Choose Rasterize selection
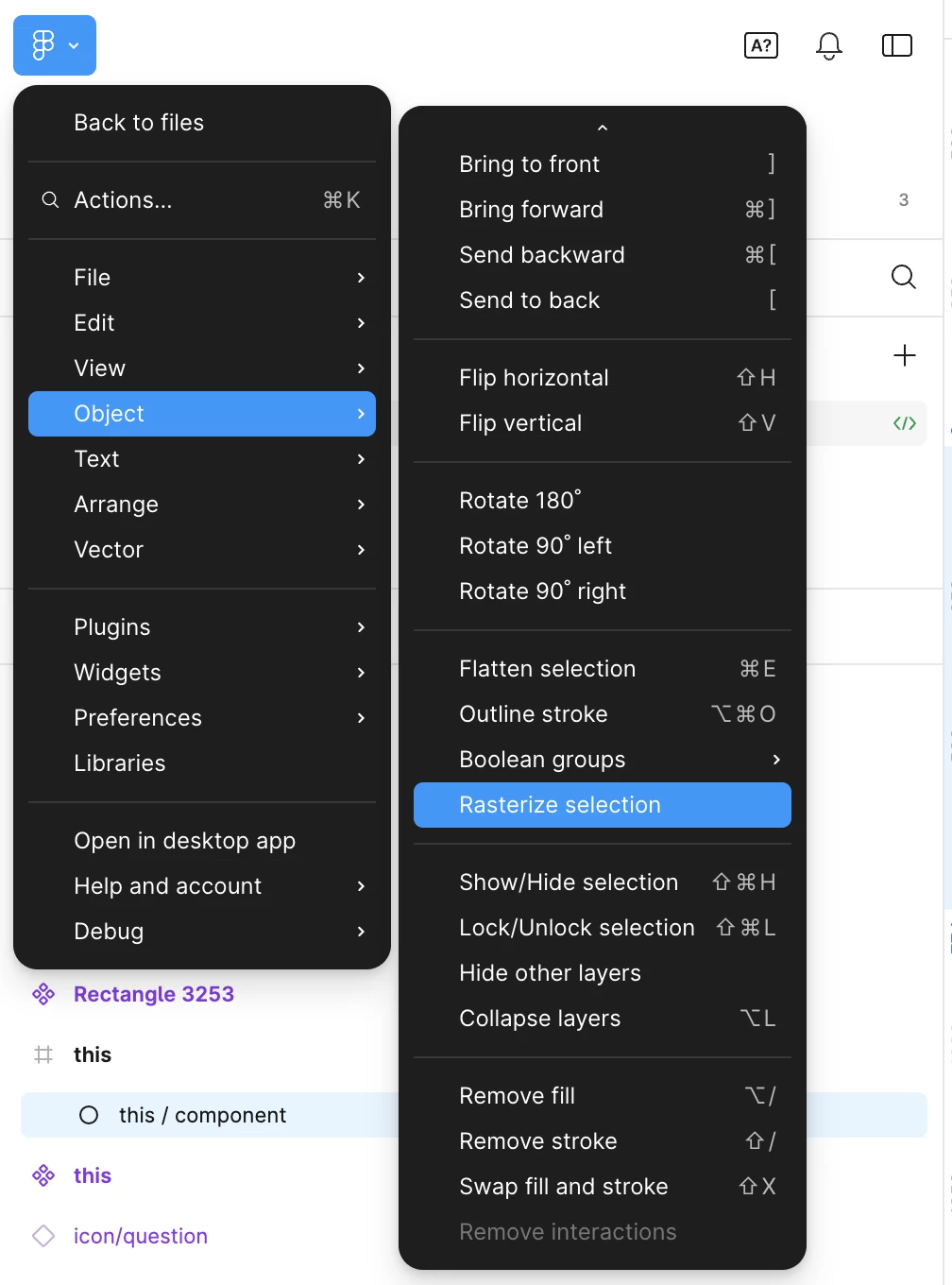 [x=602, y=805]
